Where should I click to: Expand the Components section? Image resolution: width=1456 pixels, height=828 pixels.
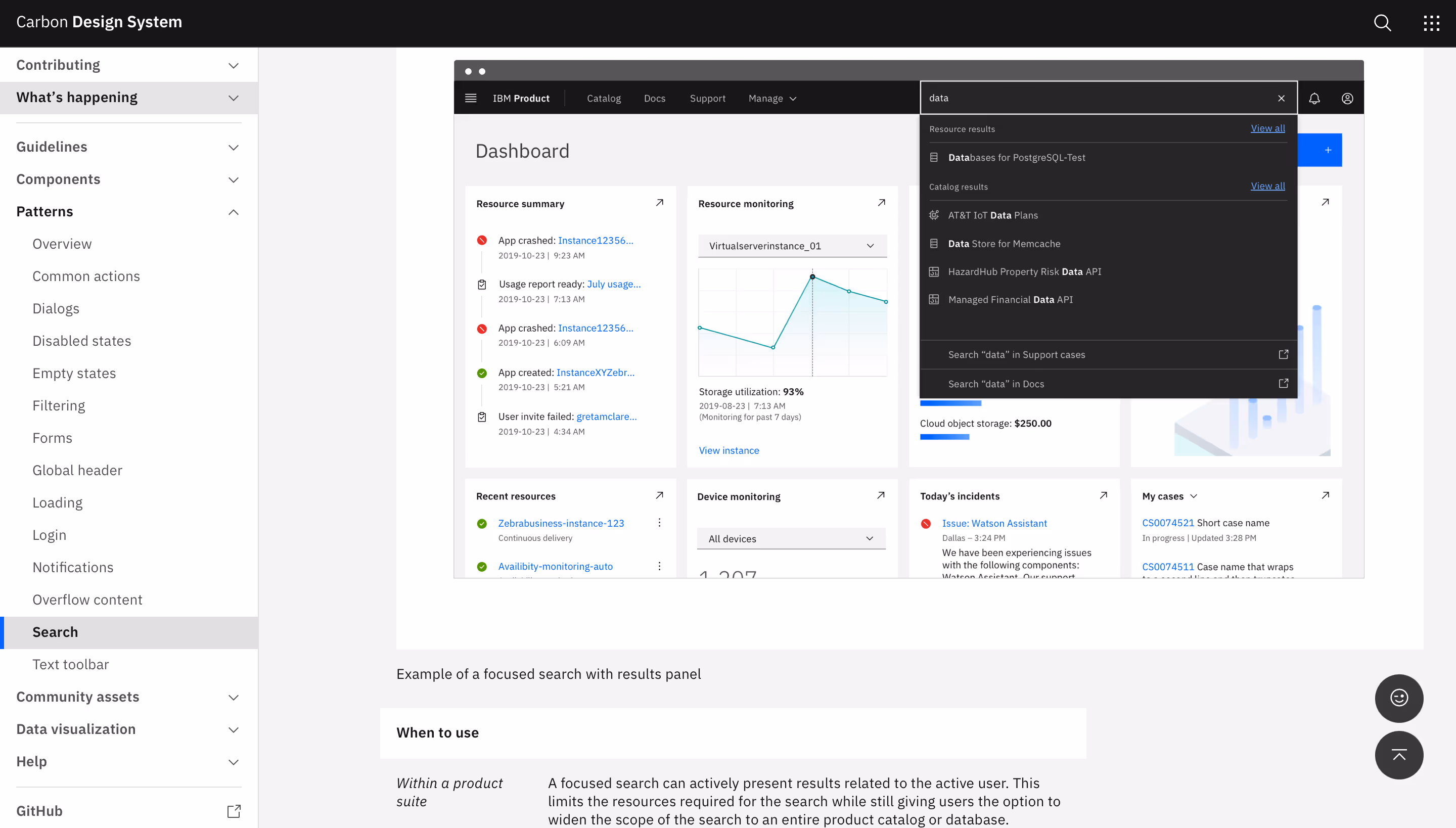pyautogui.click(x=128, y=179)
